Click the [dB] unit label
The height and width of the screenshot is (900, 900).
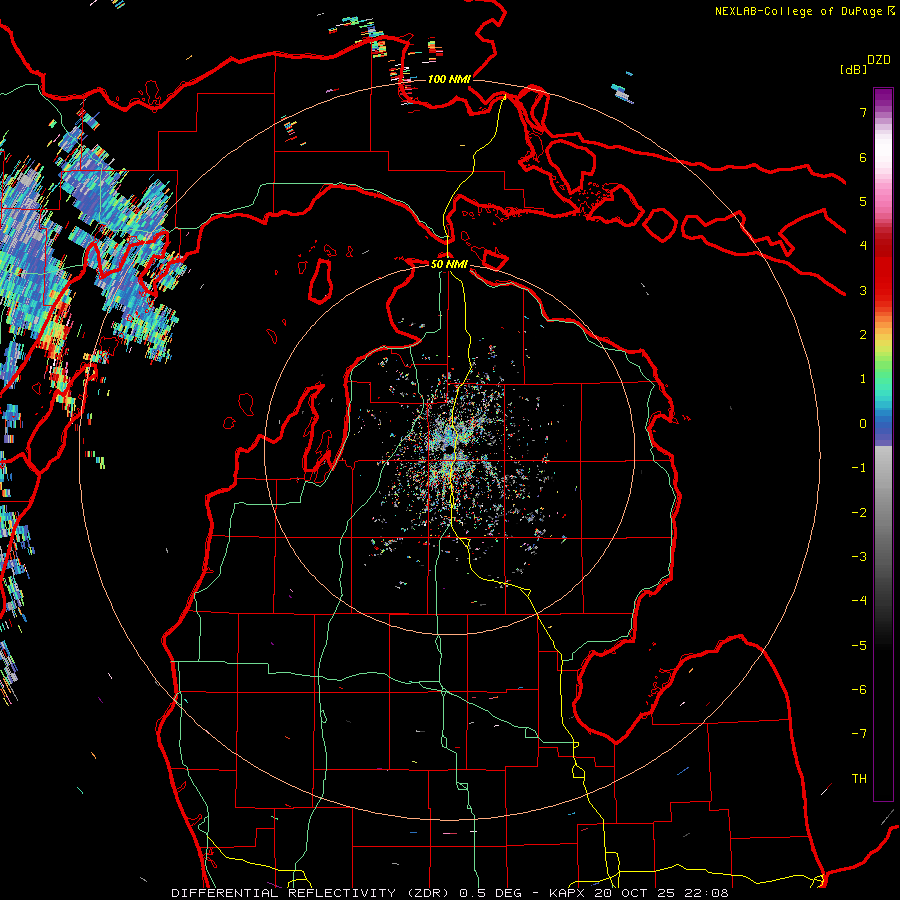(854, 69)
